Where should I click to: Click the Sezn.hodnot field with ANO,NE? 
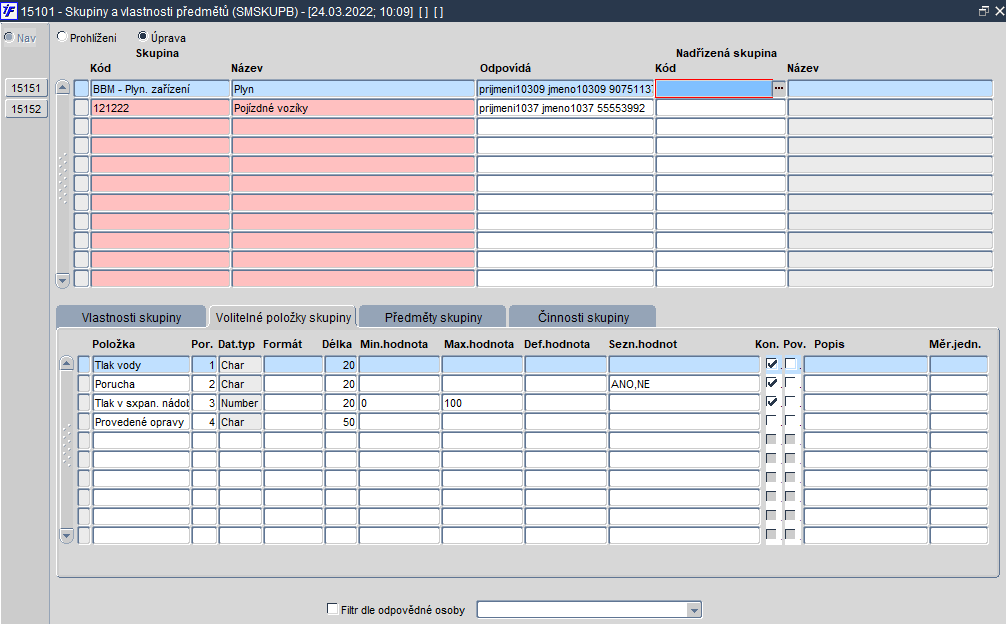click(x=684, y=384)
